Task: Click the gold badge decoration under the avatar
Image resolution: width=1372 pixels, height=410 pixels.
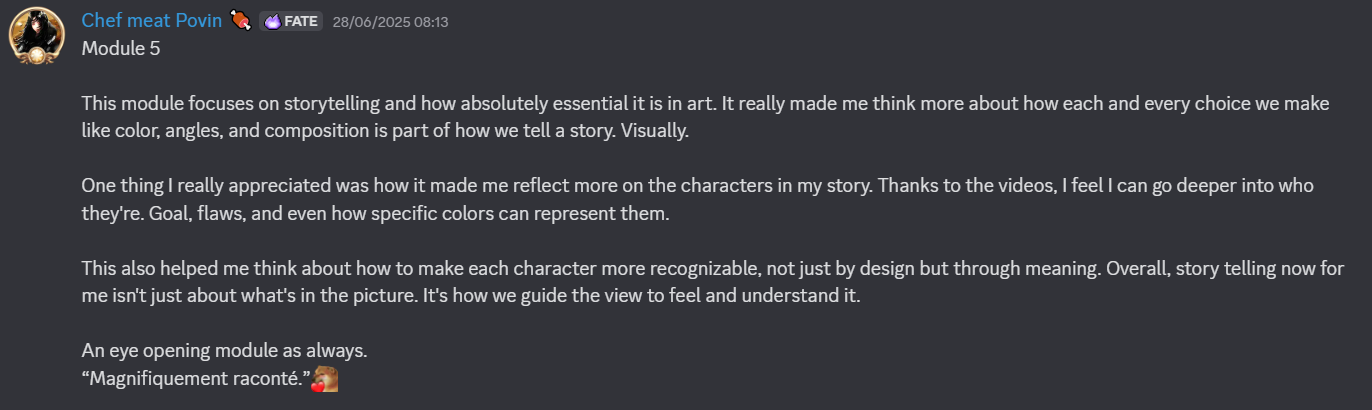Action: [37, 58]
